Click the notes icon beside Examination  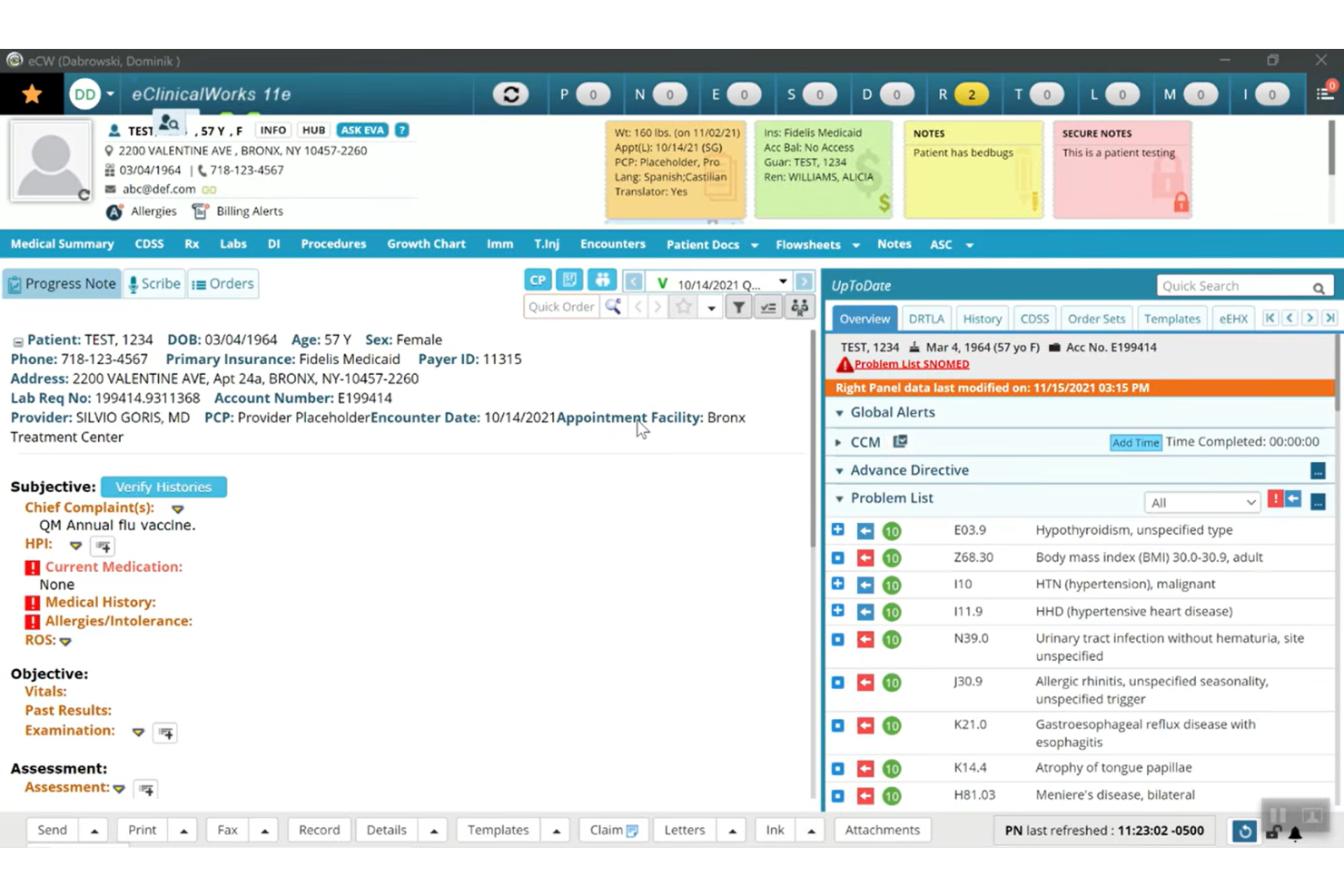(165, 733)
